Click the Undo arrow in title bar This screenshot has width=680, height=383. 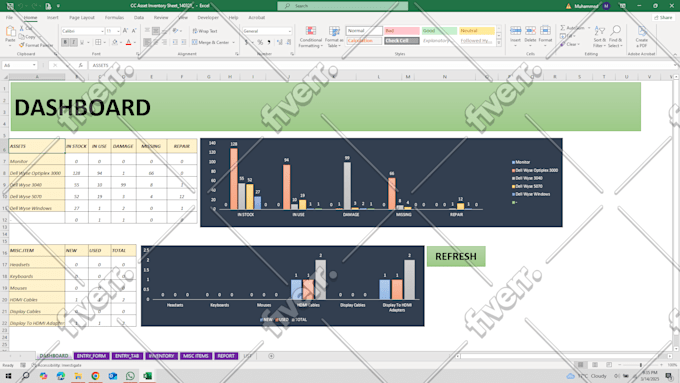pyautogui.click(x=20, y=6)
